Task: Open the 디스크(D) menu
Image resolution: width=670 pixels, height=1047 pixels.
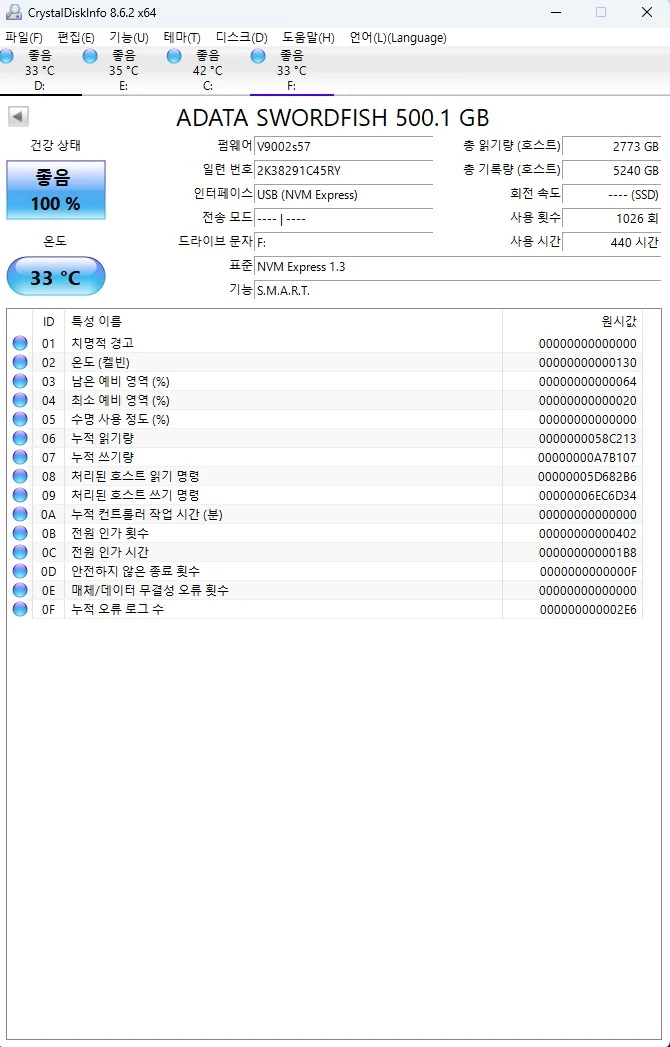Action: [x=241, y=37]
